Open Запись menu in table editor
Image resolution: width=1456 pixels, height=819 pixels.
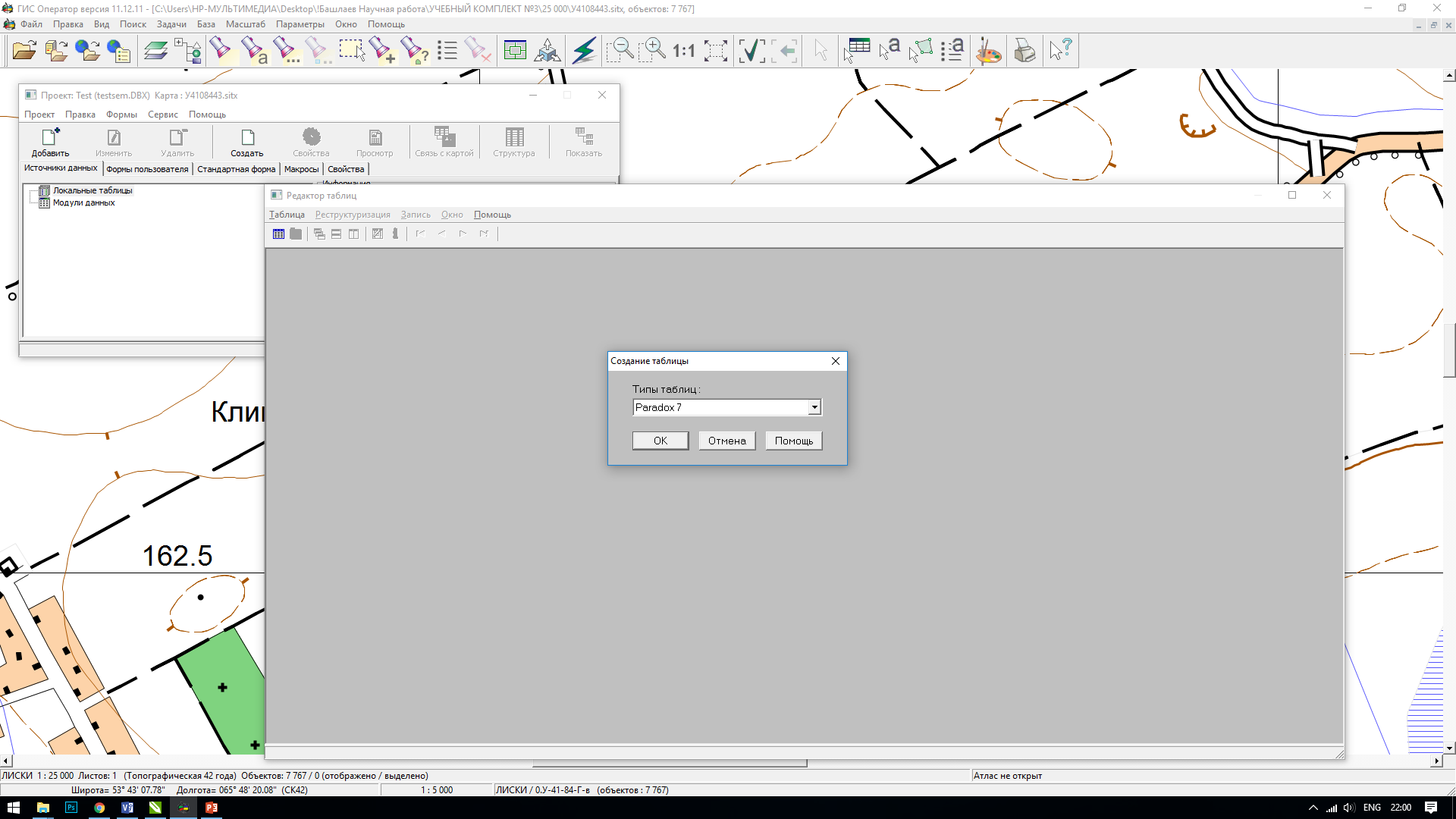(x=414, y=214)
